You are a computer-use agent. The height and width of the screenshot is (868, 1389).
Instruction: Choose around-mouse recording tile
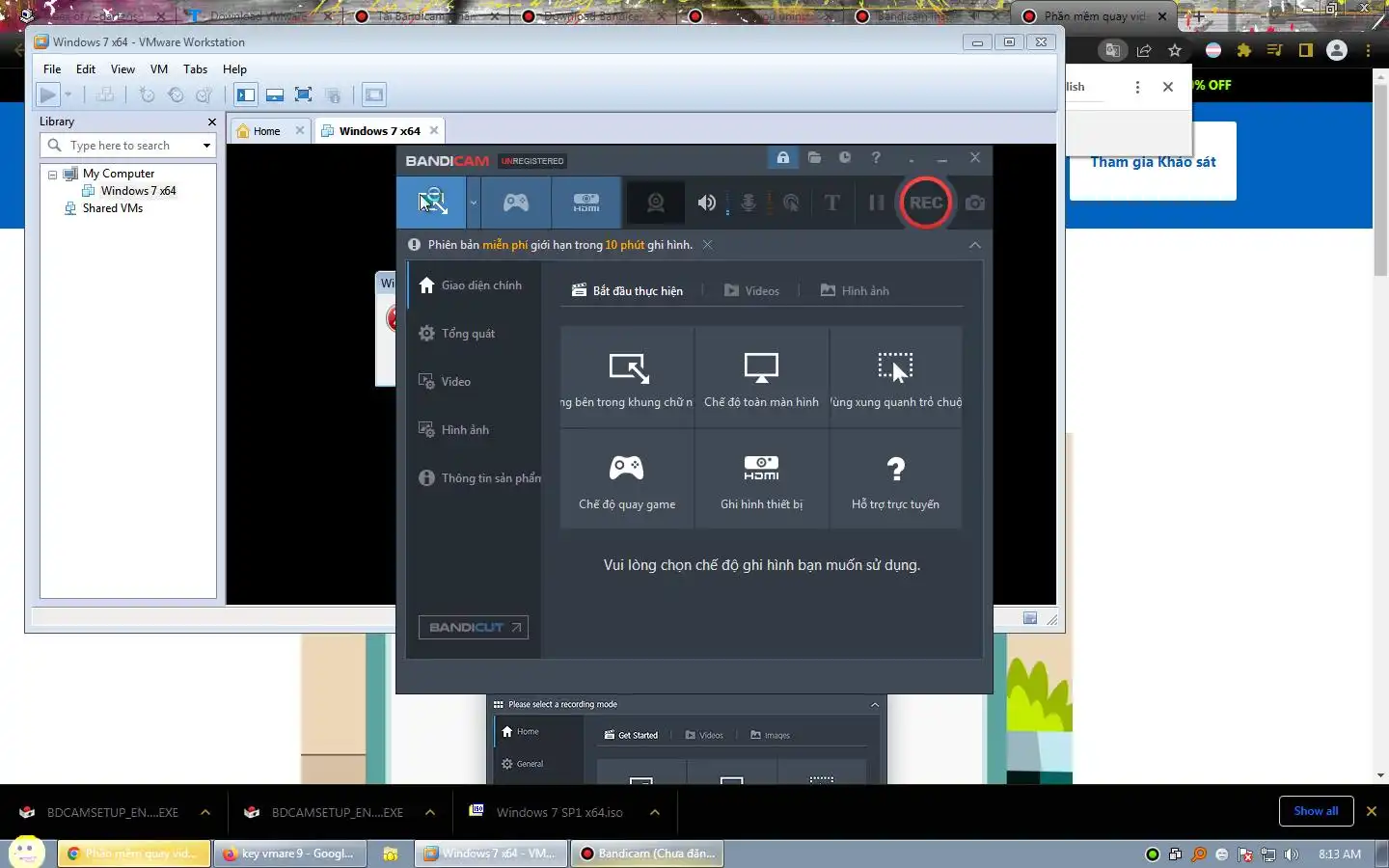[896, 377]
